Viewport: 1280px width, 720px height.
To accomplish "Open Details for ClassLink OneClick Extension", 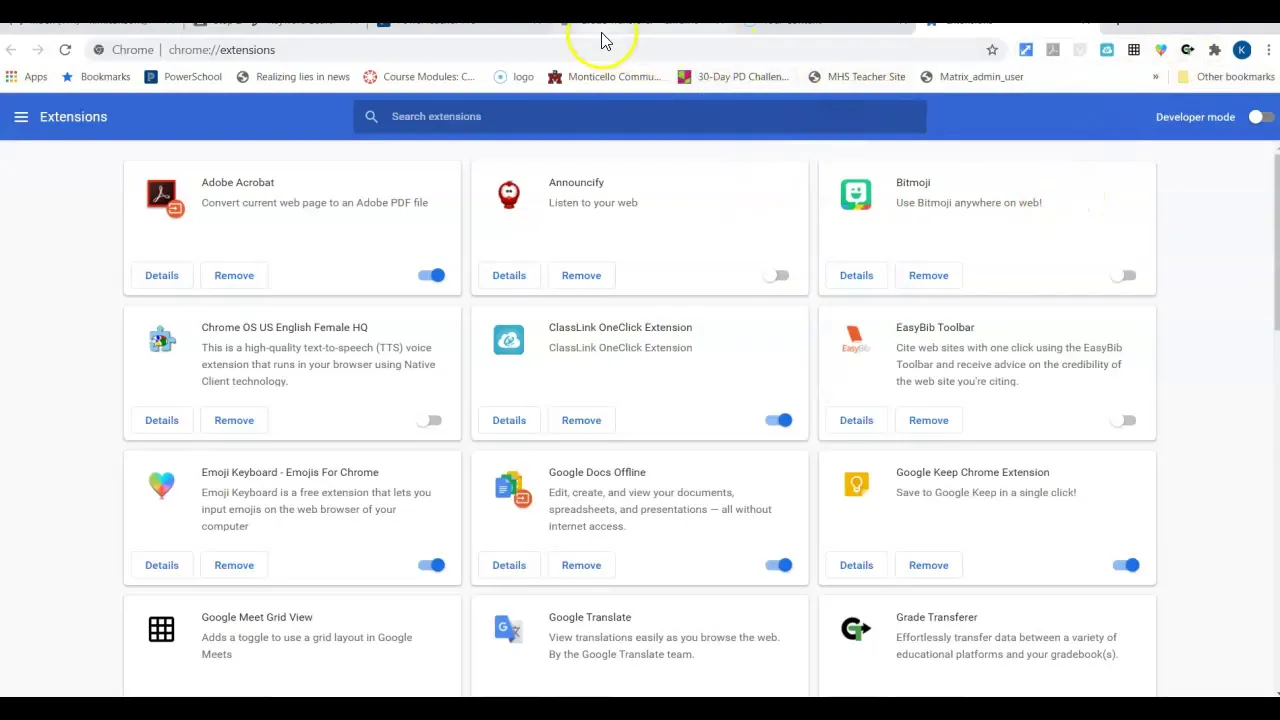I will click(x=509, y=420).
